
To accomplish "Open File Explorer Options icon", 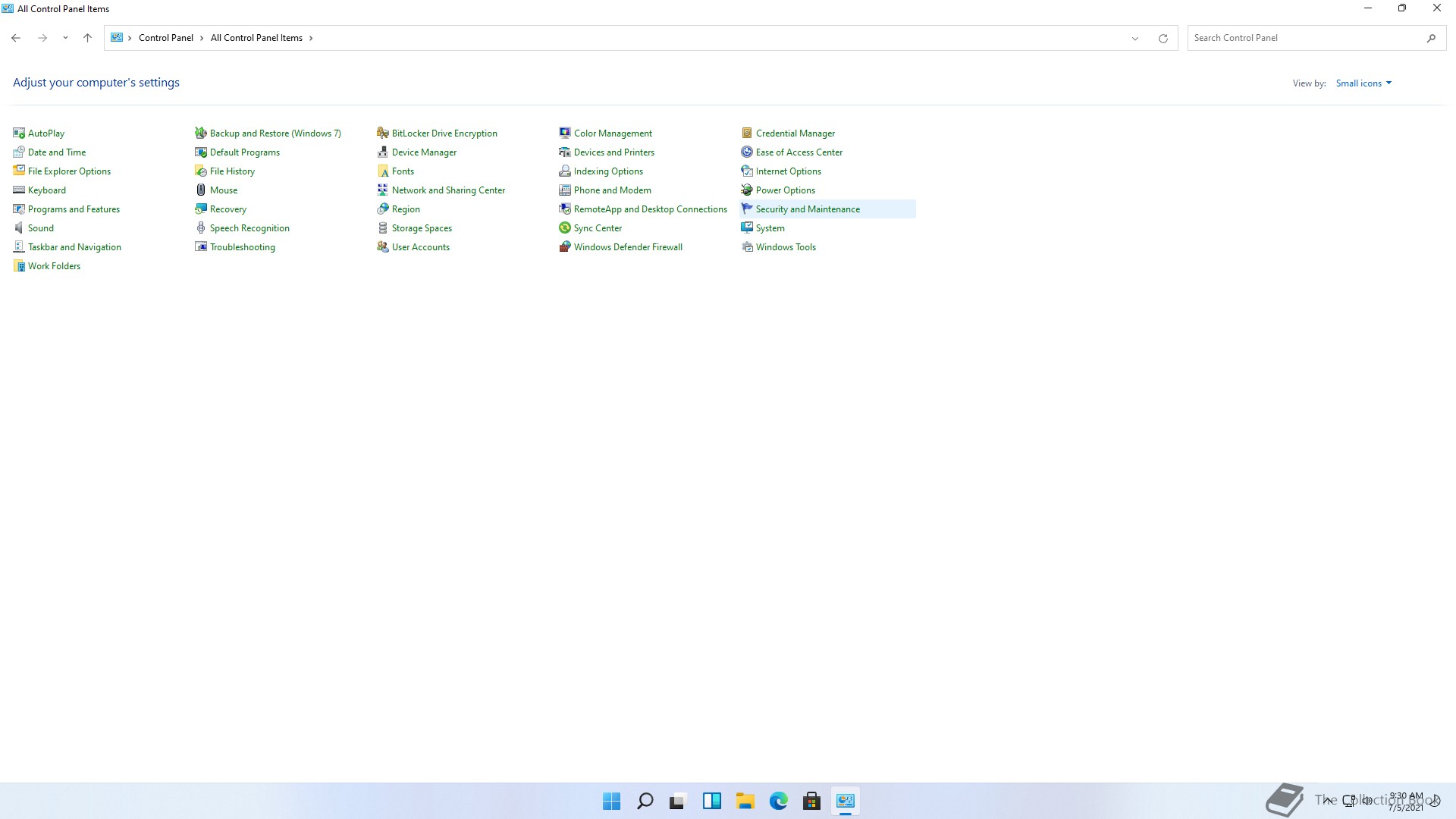I will 19,171.
